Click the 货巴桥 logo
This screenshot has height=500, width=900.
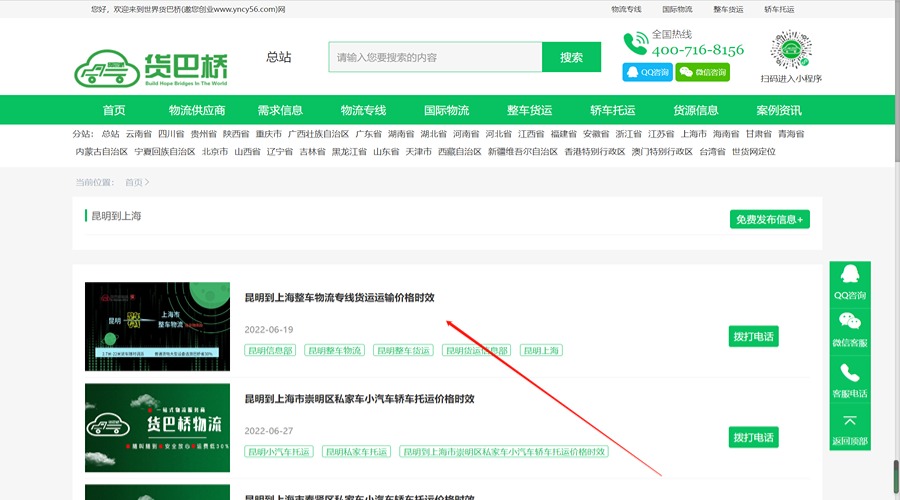[151, 66]
